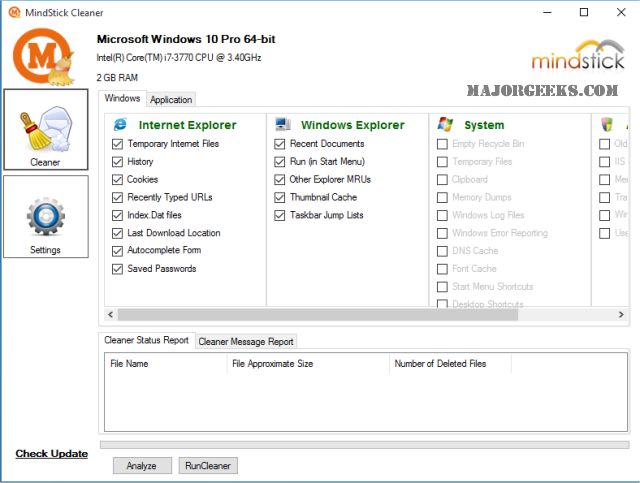
Task: Open the Settings gear icon panel
Action: coord(46,216)
